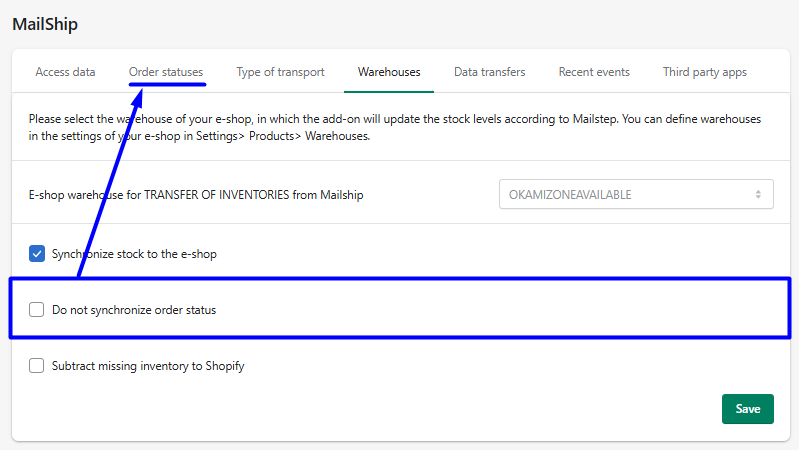Uncheck the Synchronize stock to the e-shop checkbox
799x450 pixels.
(x=37, y=254)
